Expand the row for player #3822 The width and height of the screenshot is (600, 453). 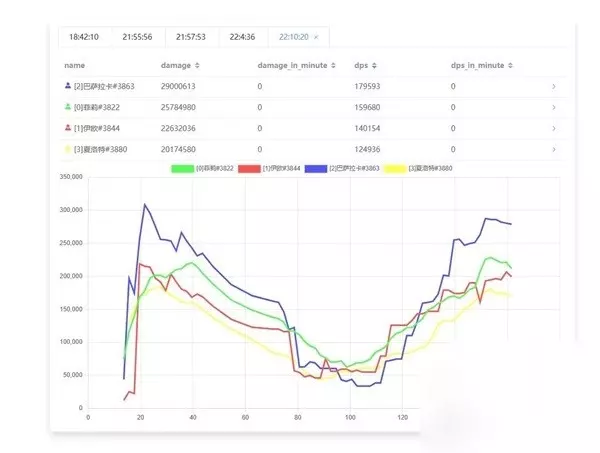pyautogui.click(x=554, y=108)
